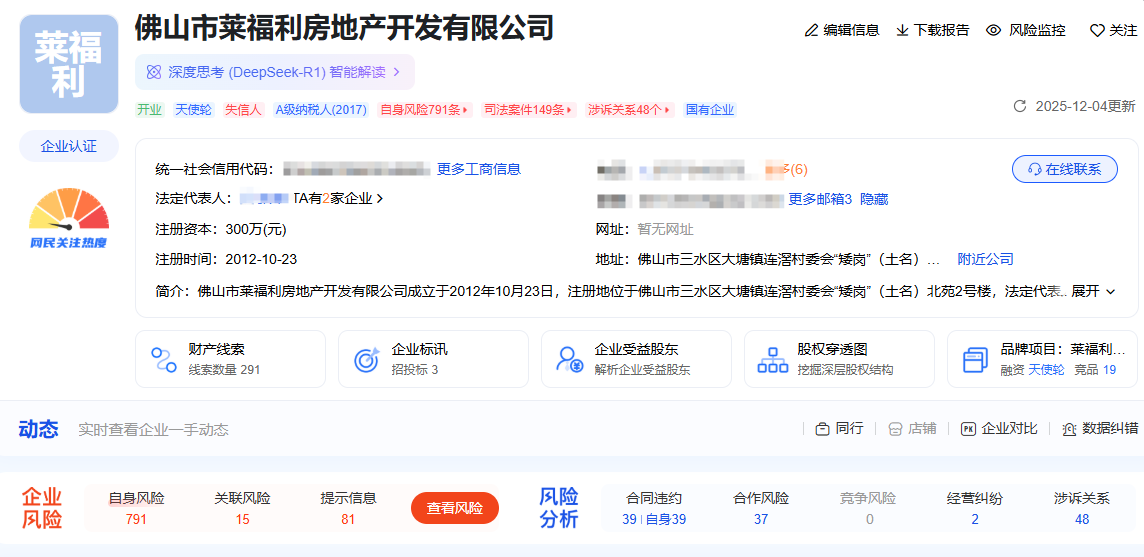The image size is (1144, 557).
Task: Click the orange 查看风险 button
Action: (455, 508)
